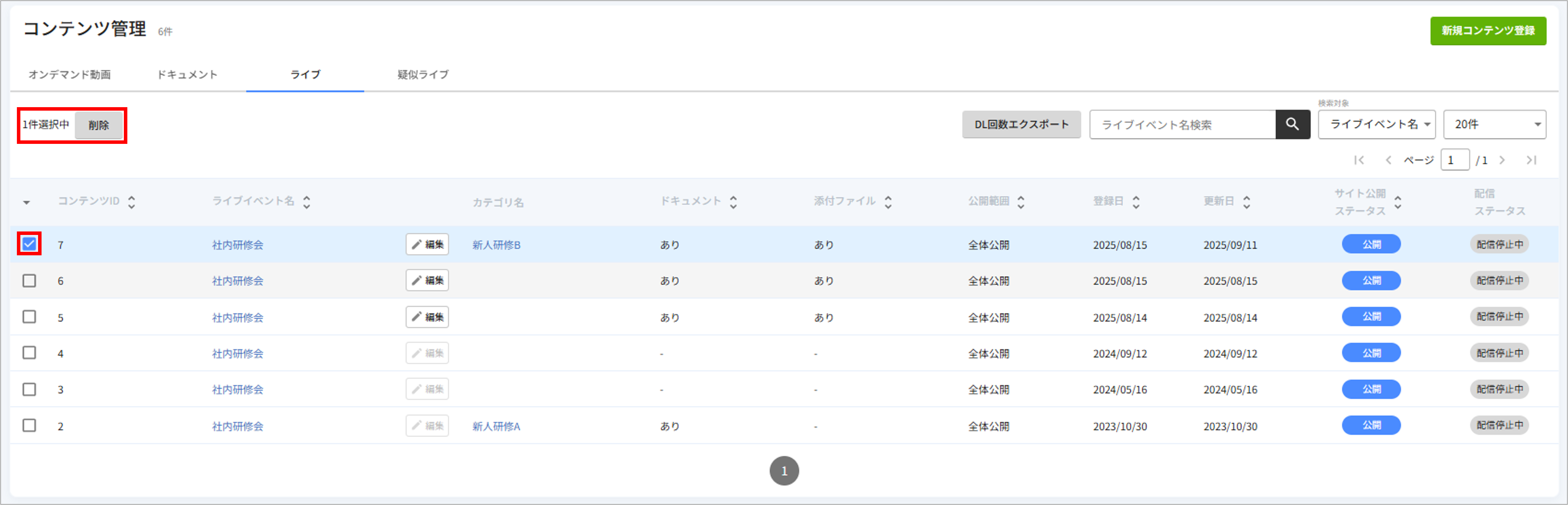Open 社内研修会 link in row ID 6
This screenshot has height=505, width=1568.
[238, 281]
